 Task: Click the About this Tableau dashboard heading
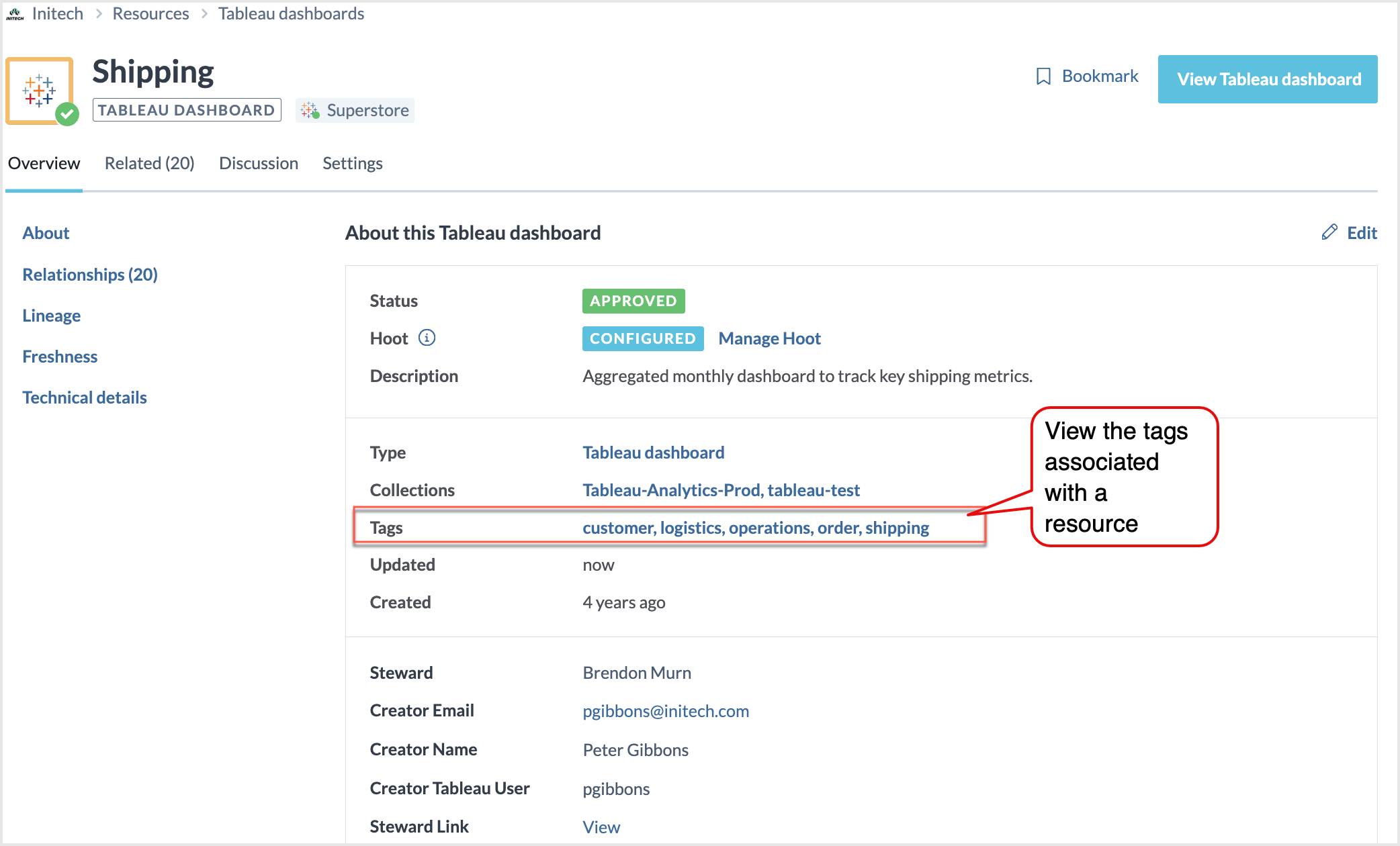[x=473, y=233]
